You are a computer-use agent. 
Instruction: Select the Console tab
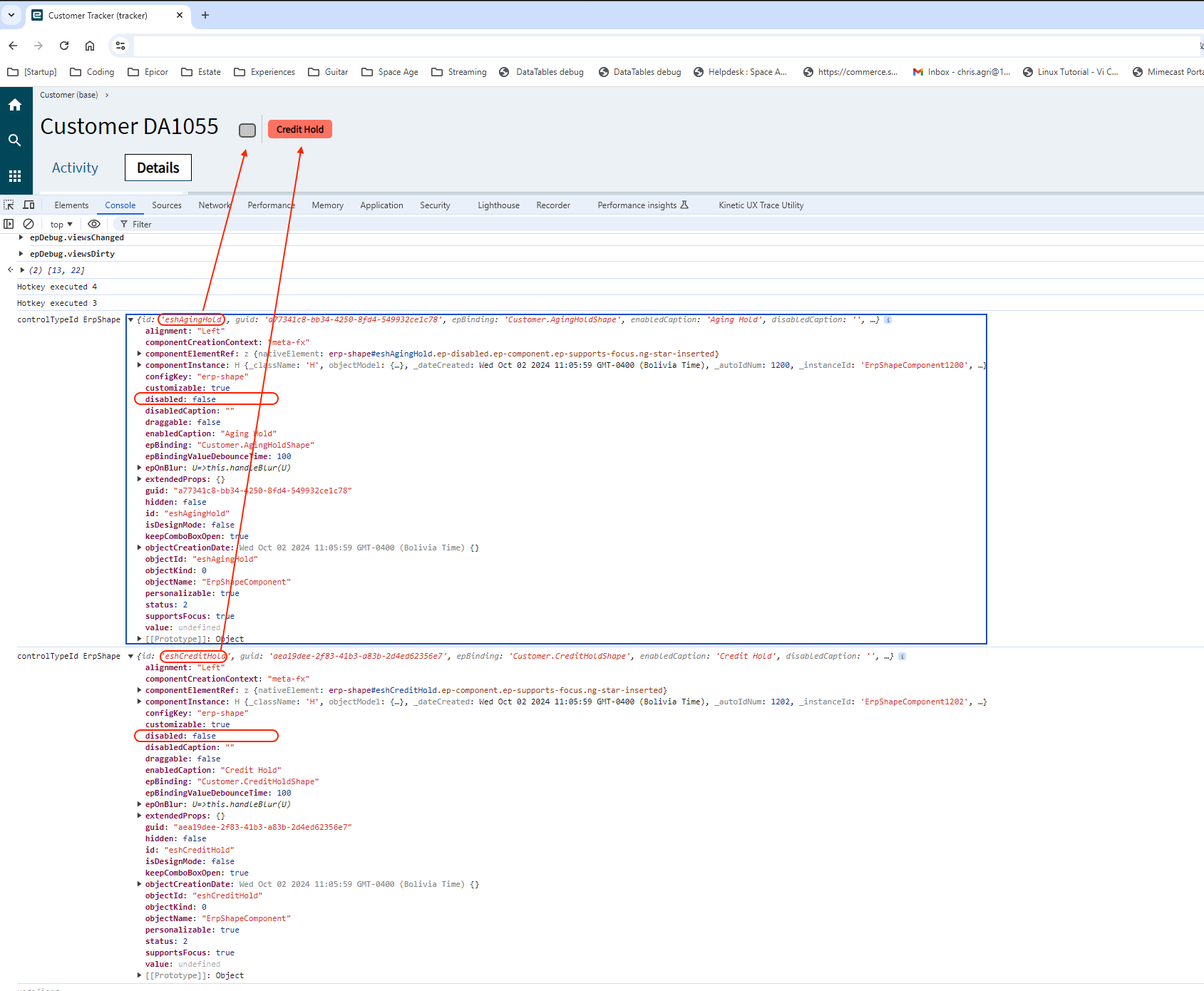click(120, 205)
